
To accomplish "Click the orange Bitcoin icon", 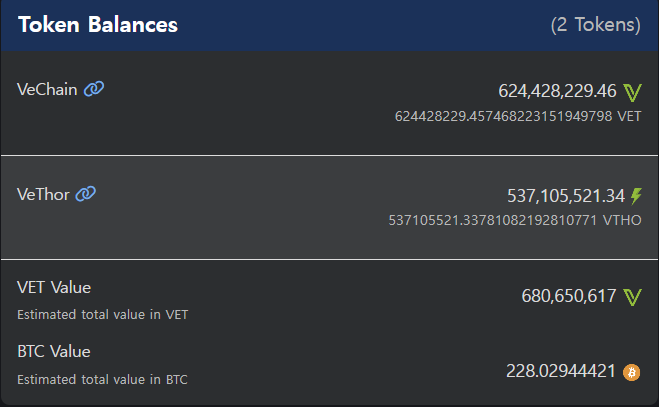I will click(631, 372).
